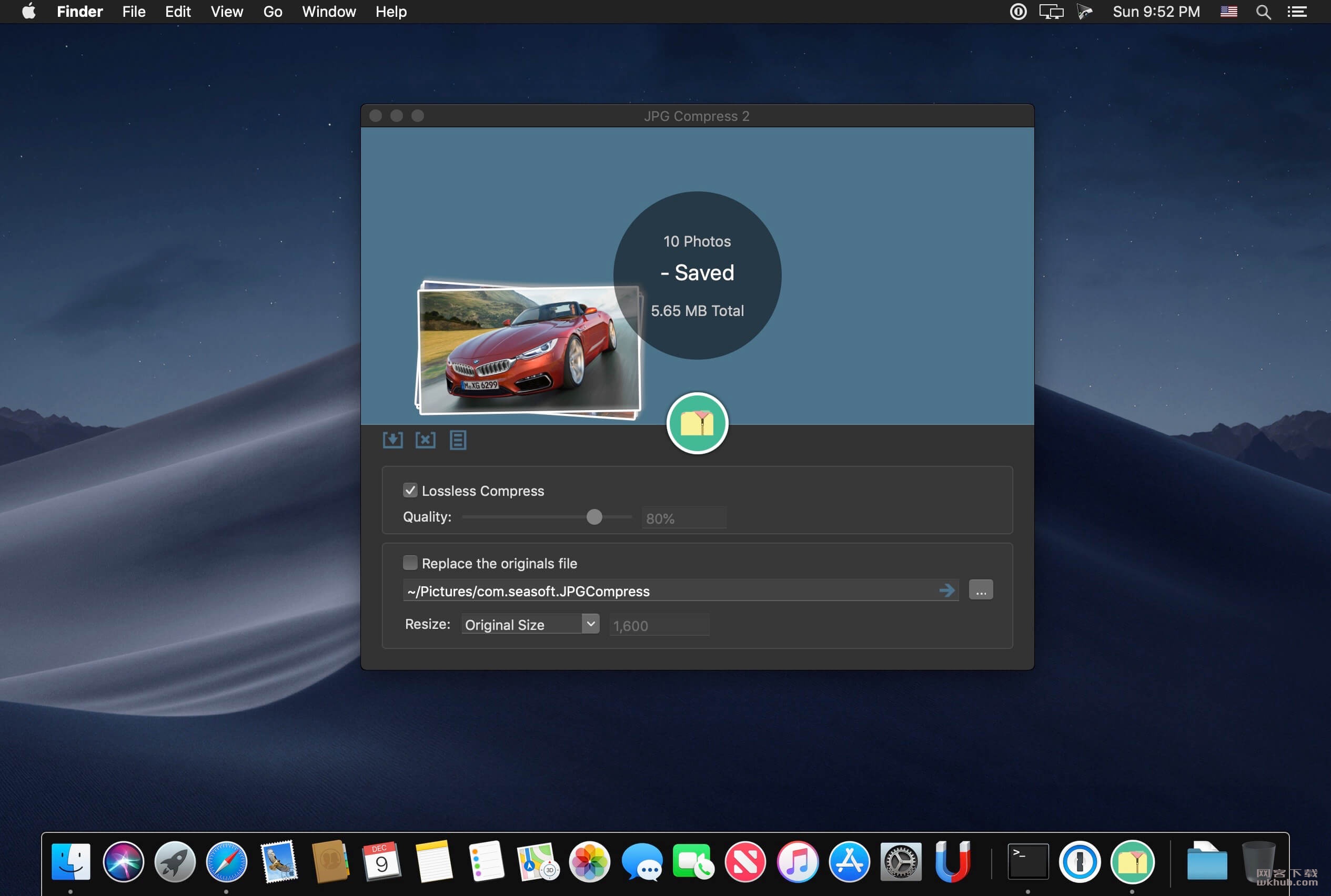Click the US flag input source icon
The image size is (1331, 896).
(x=1228, y=12)
